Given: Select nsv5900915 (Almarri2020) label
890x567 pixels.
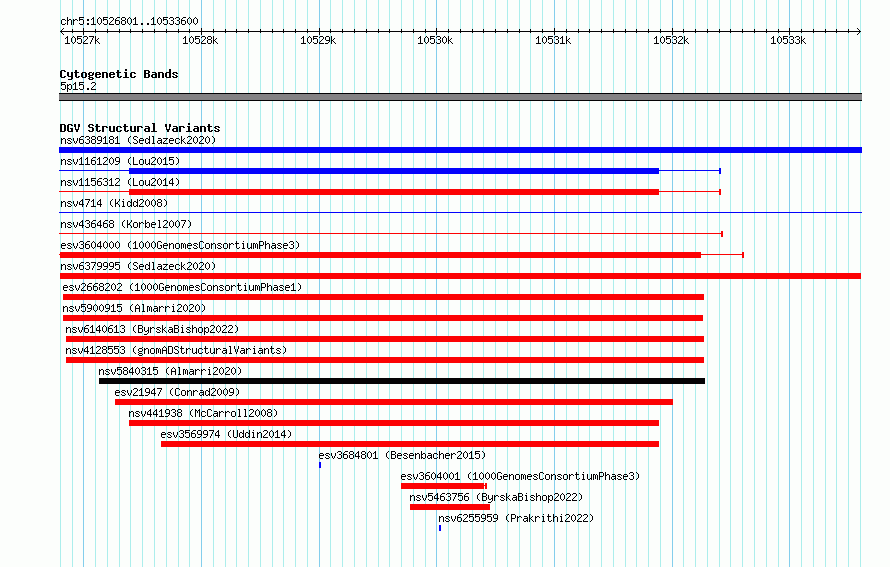Looking at the screenshot, I should tap(134, 308).
